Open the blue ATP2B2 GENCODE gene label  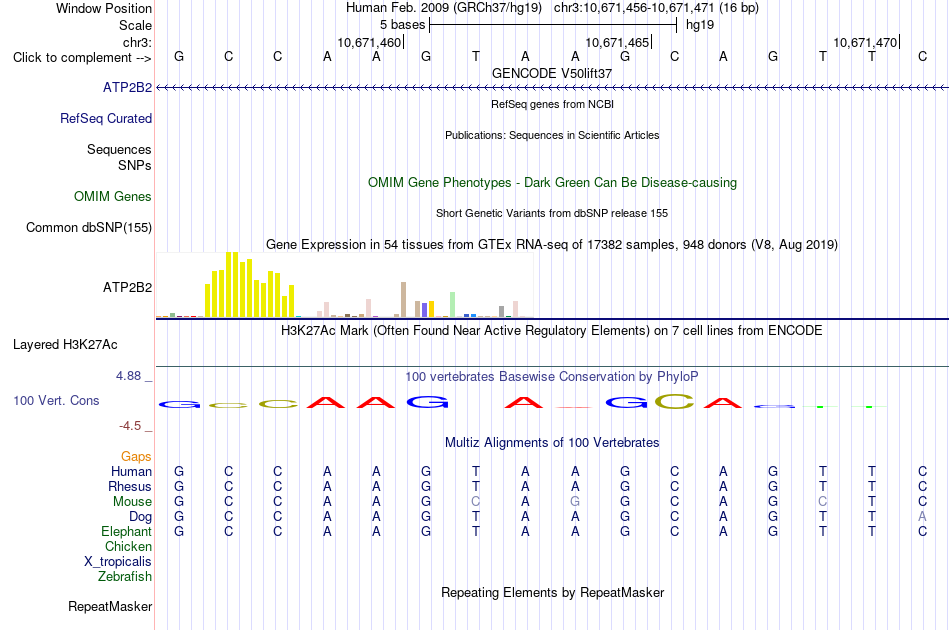(127, 87)
